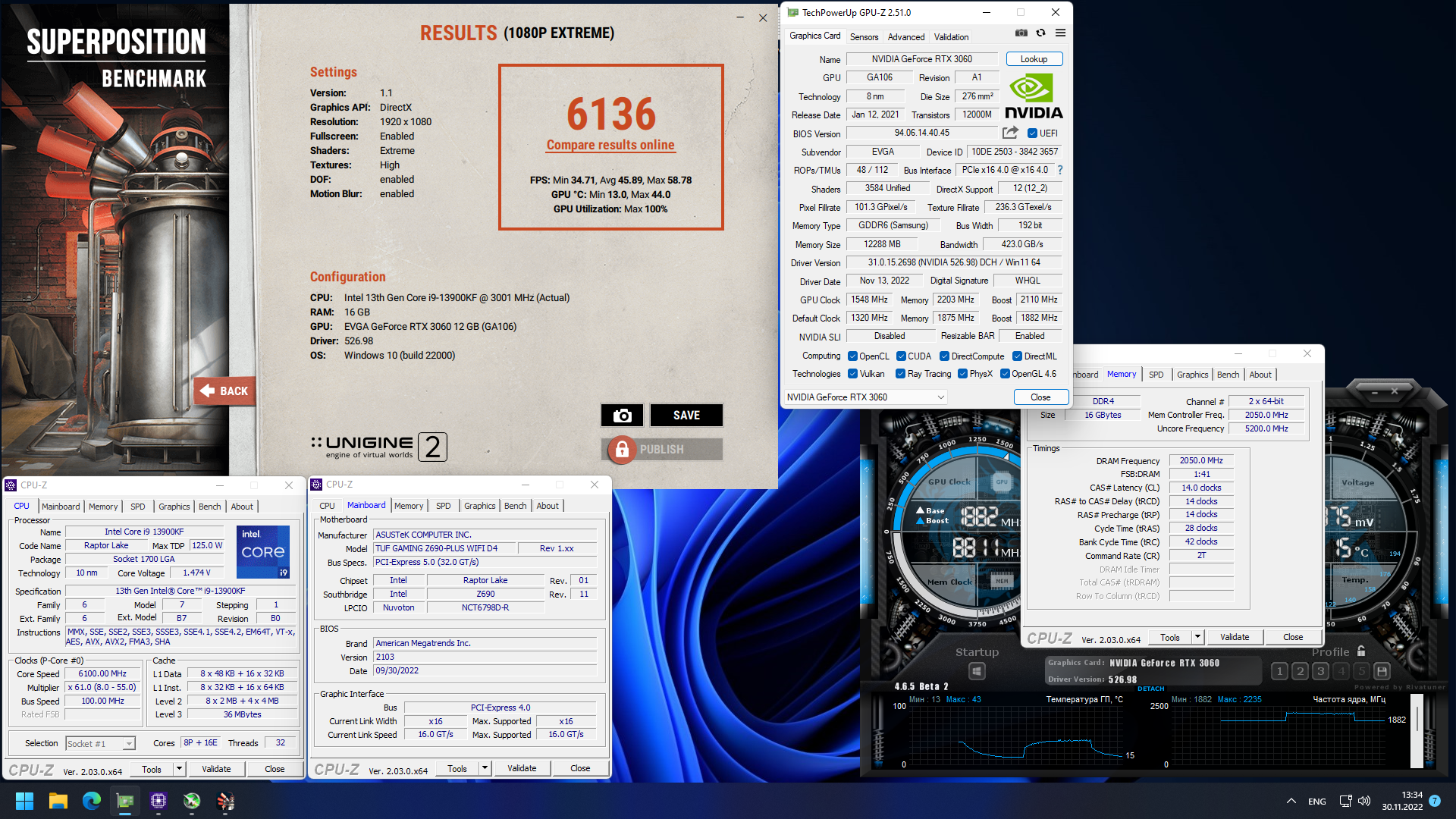Click the volume tray icon
The width and height of the screenshot is (1456, 819).
1364,801
